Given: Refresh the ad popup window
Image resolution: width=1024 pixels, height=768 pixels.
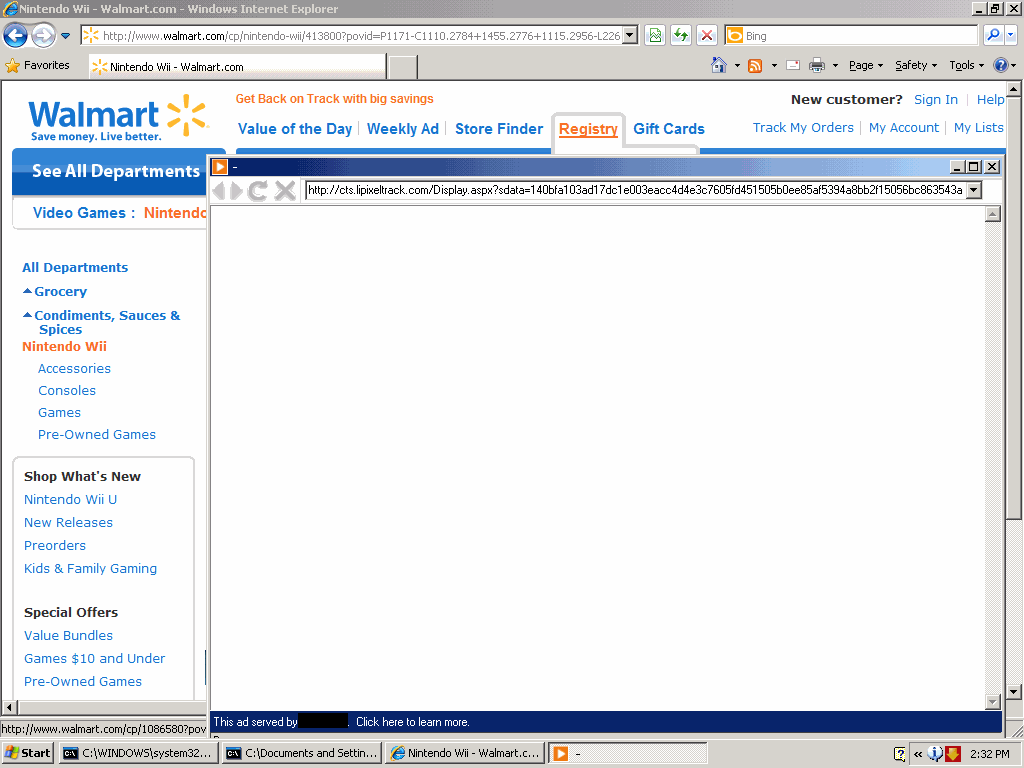Looking at the screenshot, I should click(257, 191).
